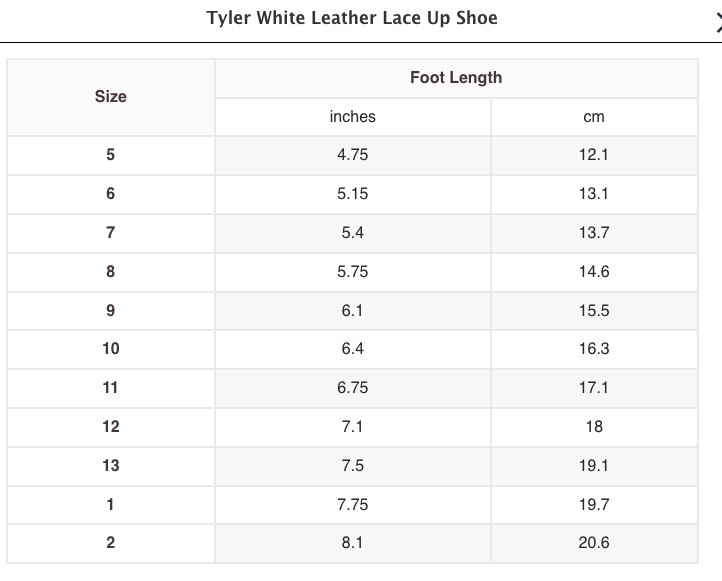Viewport: 722px width, 581px height.
Task: Click the Size column header
Action: (111, 97)
